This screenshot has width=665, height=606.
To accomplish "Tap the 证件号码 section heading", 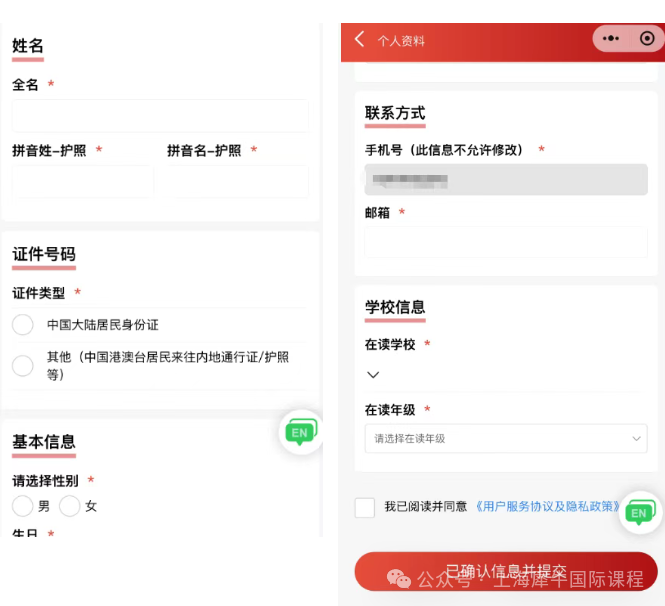I will (44, 254).
